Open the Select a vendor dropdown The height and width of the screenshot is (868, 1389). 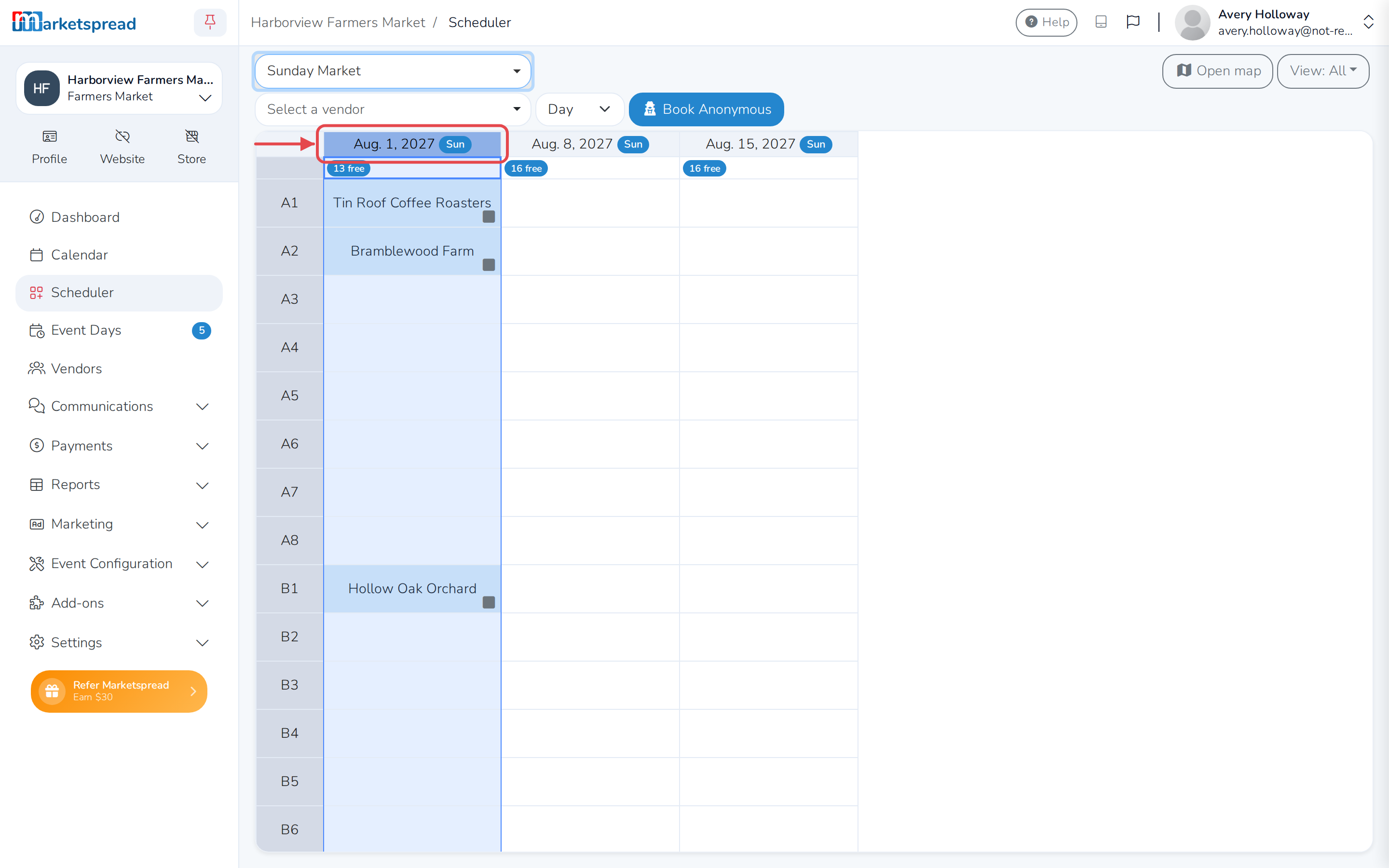pos(393,109)
